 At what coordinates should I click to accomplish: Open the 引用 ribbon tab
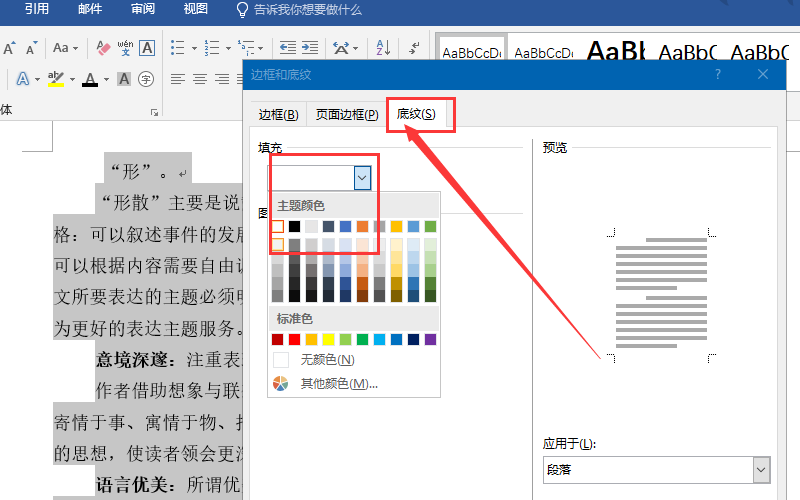click(37, 9)
